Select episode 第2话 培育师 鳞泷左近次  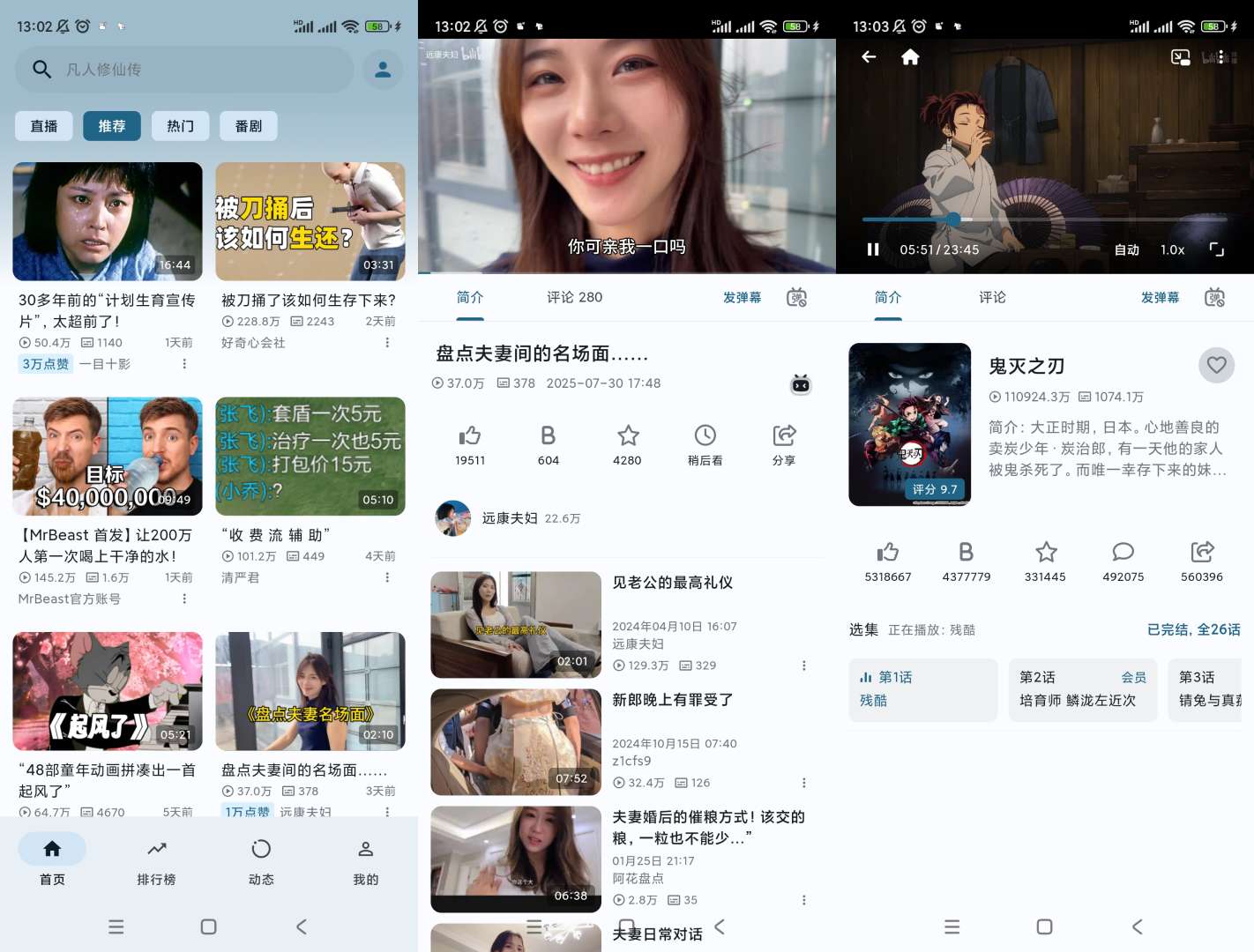(x=1083, y=690)
